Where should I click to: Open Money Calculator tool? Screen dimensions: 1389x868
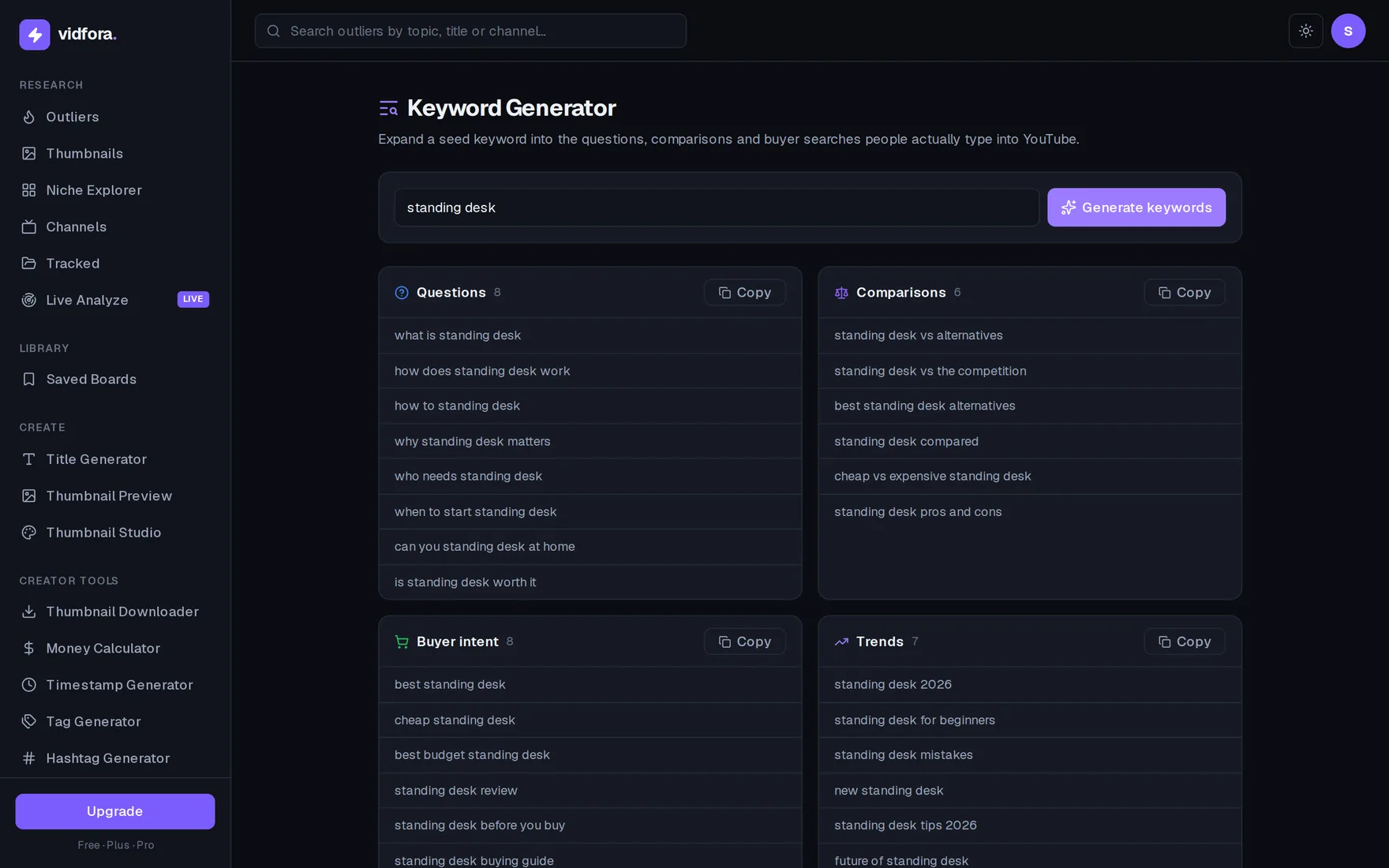pyautogui.click(x=115, y=648)
